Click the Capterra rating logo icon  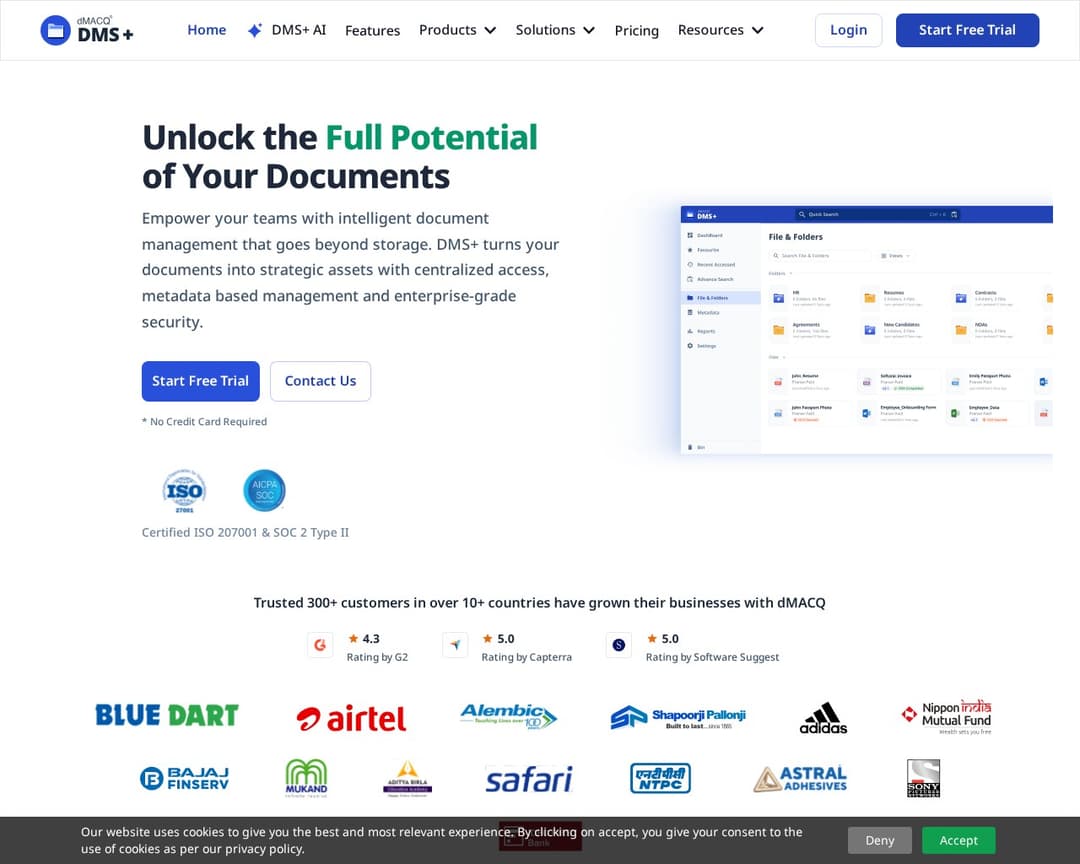[x=455, y=646]
